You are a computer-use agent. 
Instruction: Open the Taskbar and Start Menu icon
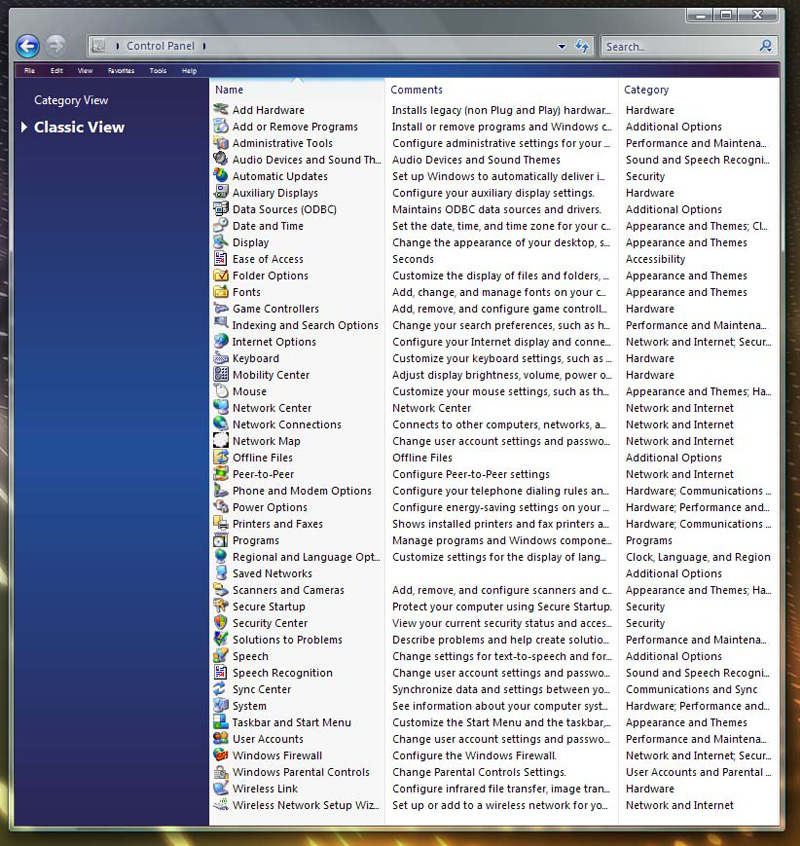[x=221, y=722]
